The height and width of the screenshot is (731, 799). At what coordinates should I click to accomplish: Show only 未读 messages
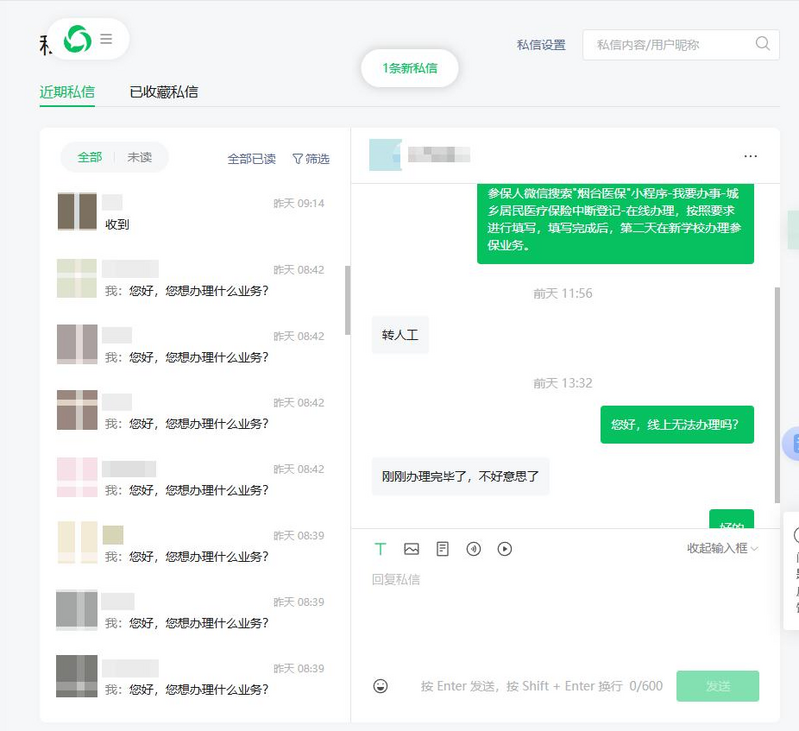[140, 157]
